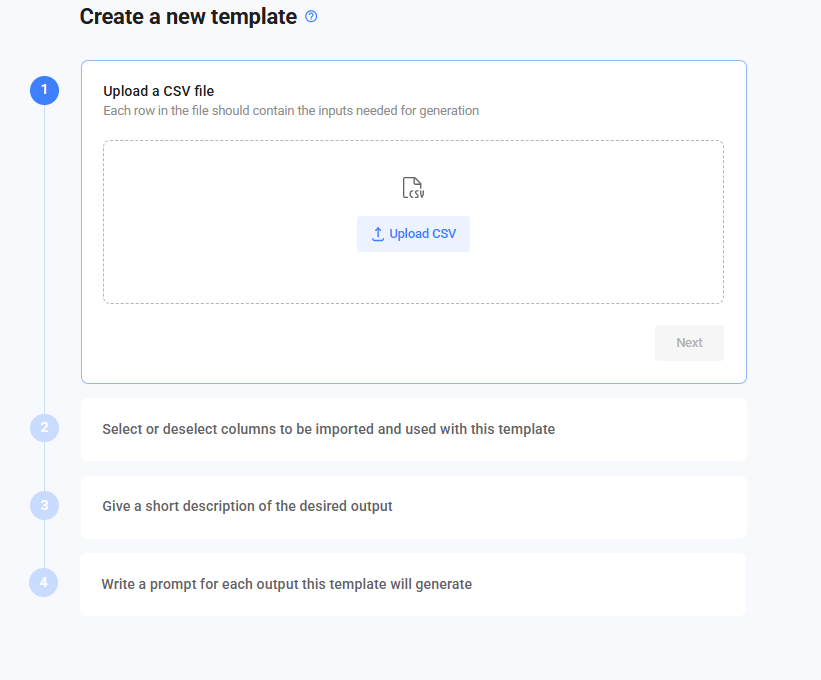Click the upload arrow icon
Image resolution: width=821 pixels, height=680 pixels.
pos(378,234)
